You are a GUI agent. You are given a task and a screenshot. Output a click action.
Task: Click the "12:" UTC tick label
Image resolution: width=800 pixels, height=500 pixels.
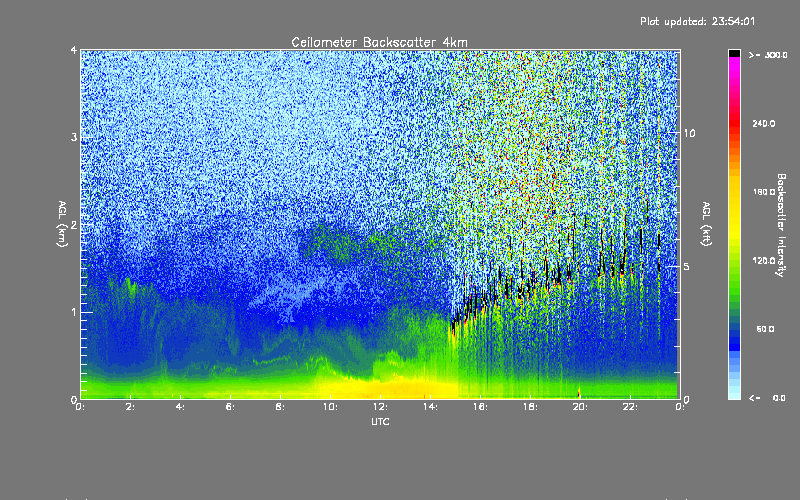pos(380,407)
